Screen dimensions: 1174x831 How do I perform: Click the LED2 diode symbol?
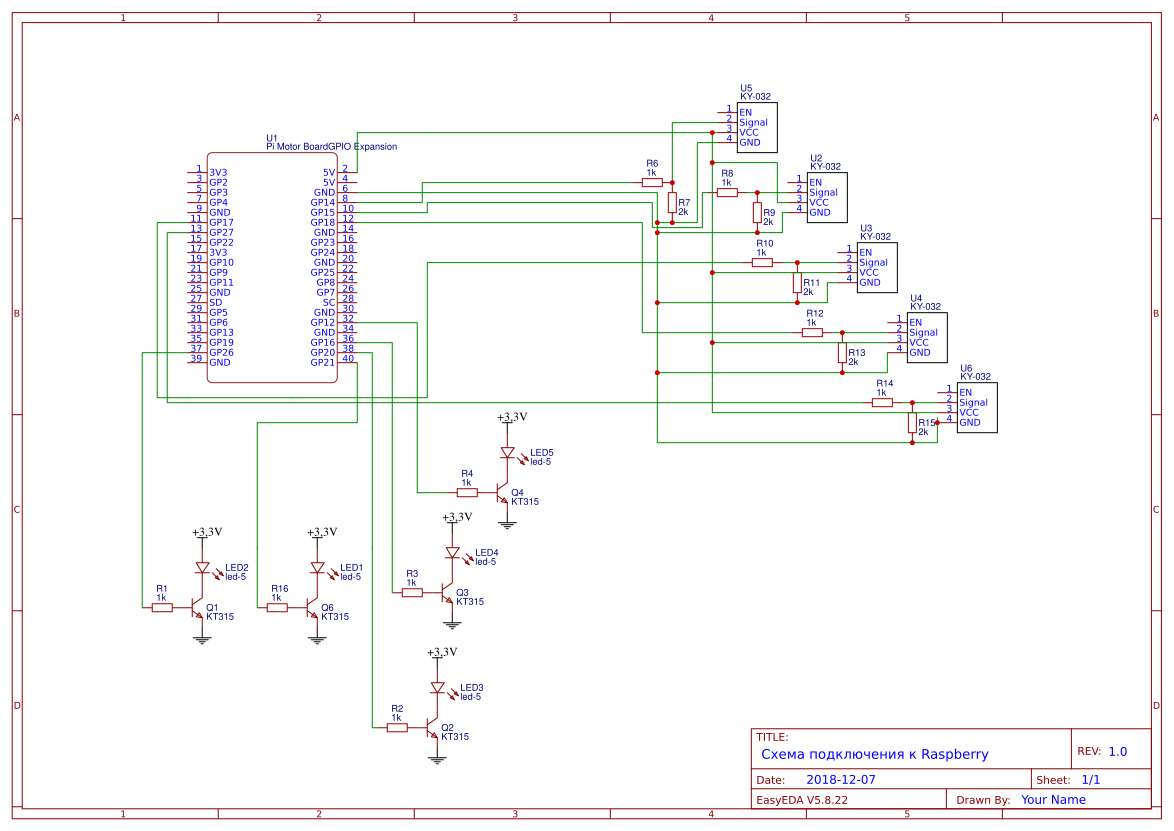202,568
